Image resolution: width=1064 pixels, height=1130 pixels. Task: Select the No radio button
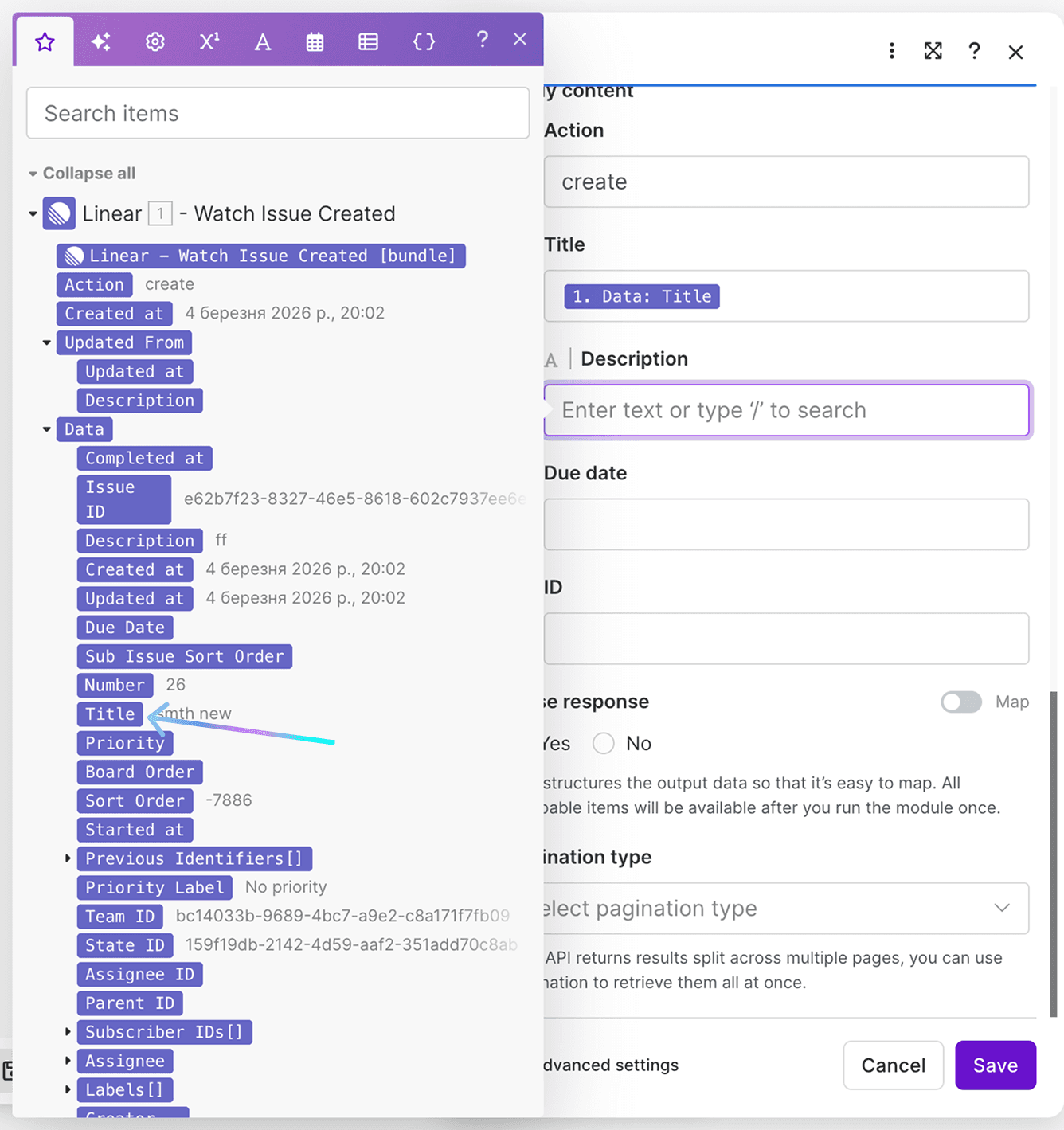604,743
